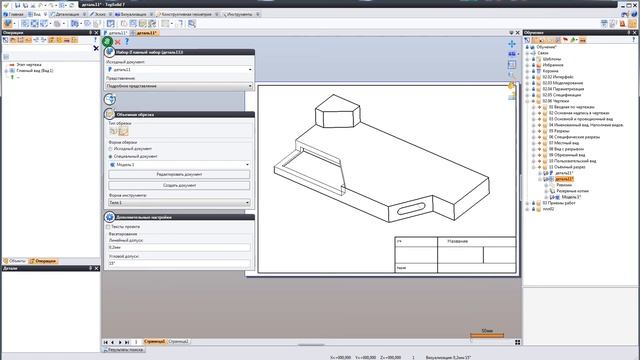Select Этап чертежа in the Операции tree
The width and height of the screenshot is (640, 360).
(x=29, y=64)
